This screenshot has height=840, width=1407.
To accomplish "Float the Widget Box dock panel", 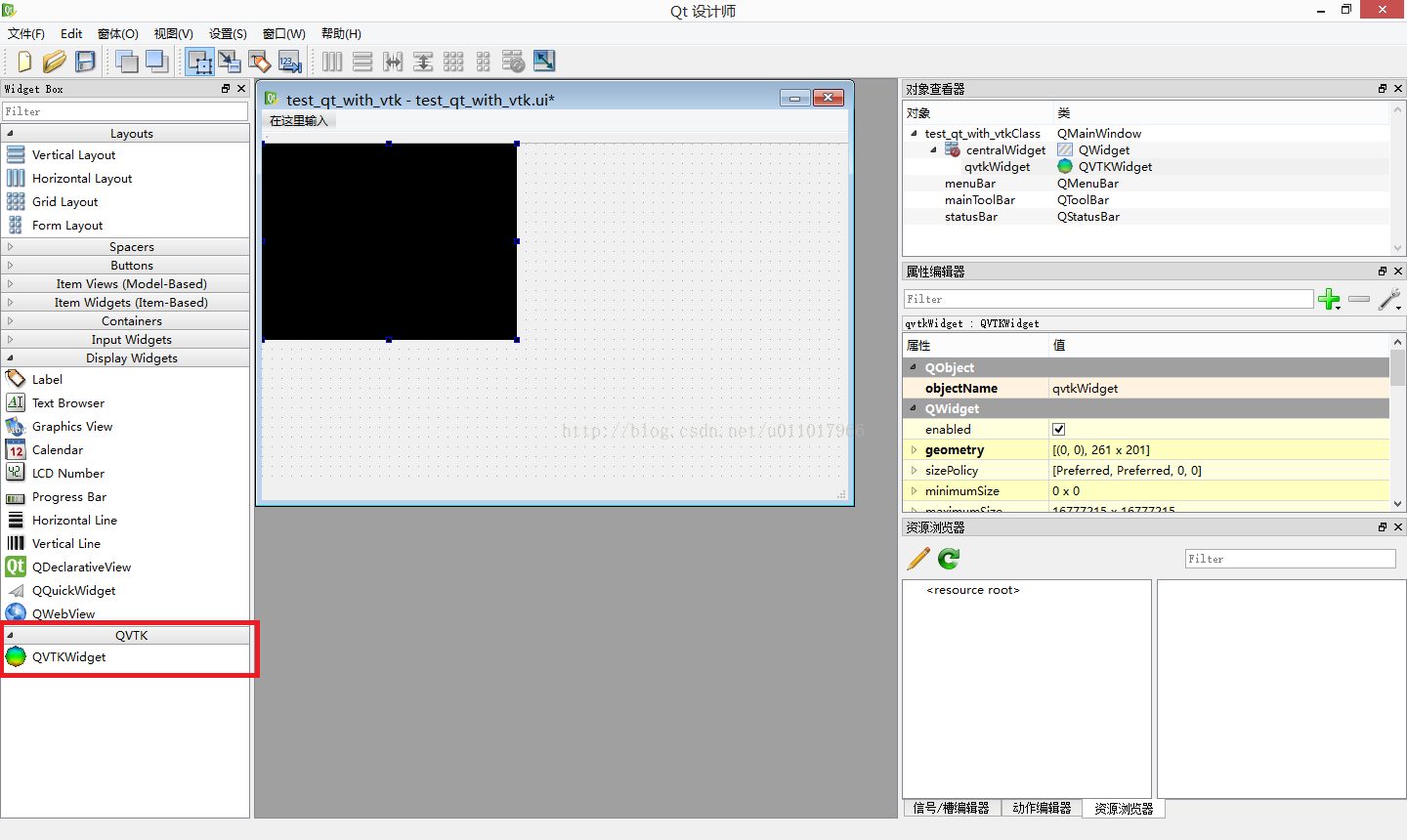I will [x=226, y=89].
